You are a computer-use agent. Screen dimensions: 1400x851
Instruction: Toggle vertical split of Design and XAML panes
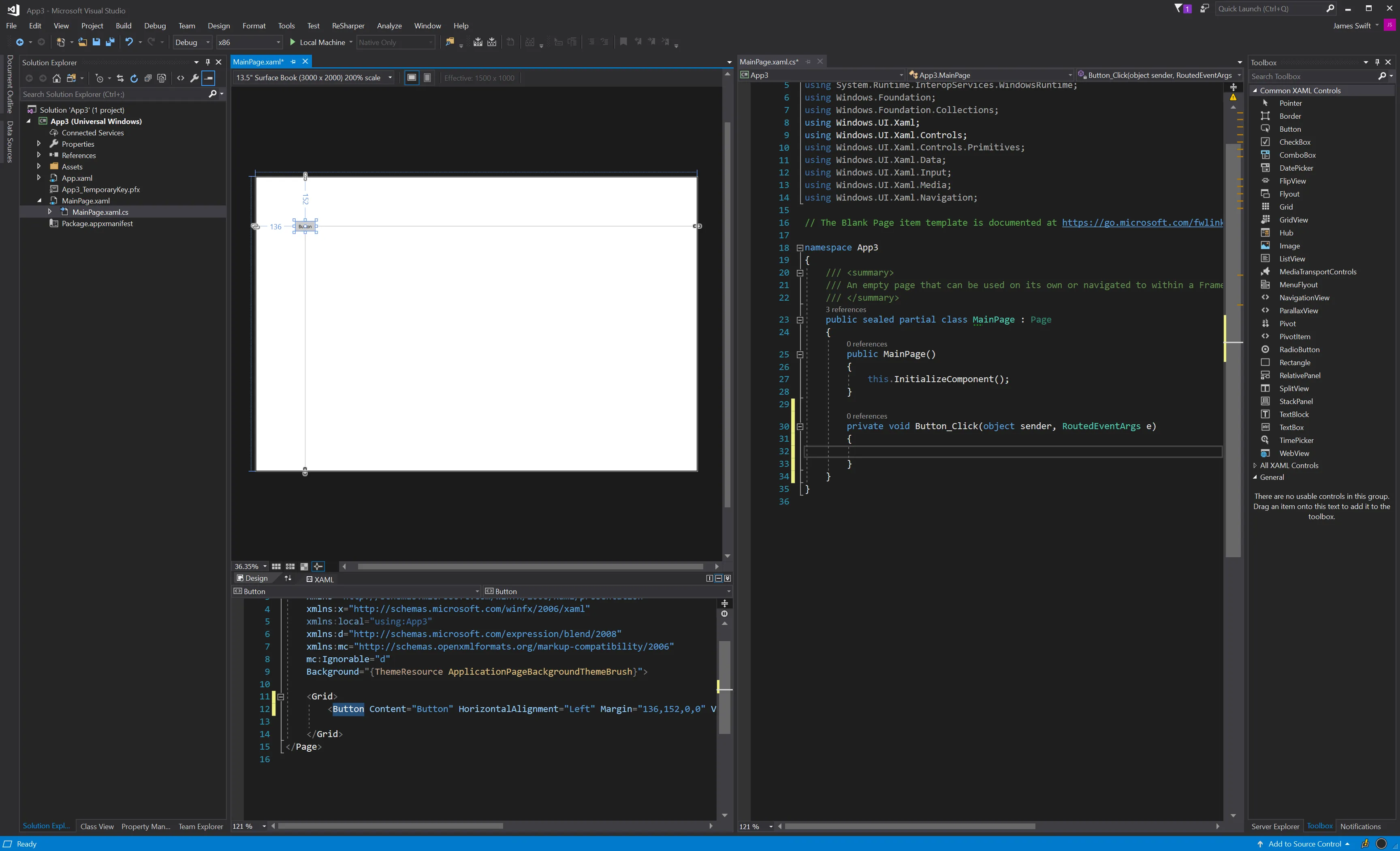coord(710,578)
